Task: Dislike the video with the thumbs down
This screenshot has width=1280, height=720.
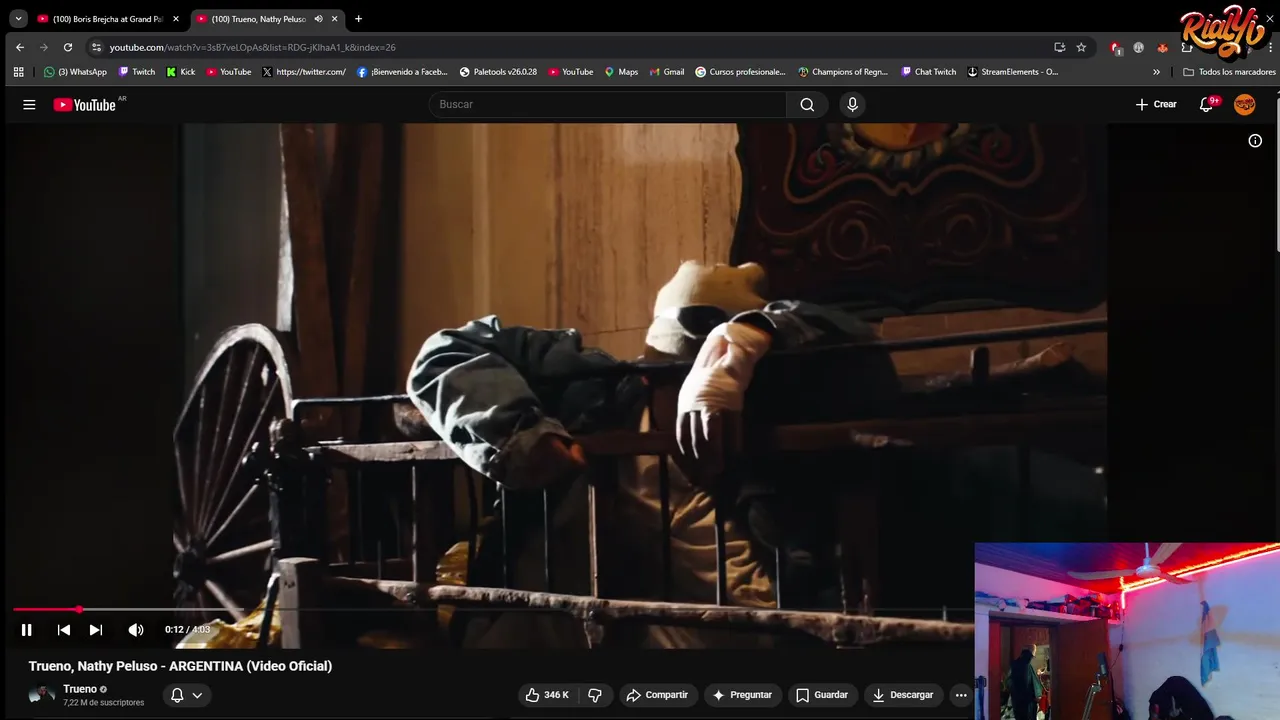Action: (x=595, y=695)
